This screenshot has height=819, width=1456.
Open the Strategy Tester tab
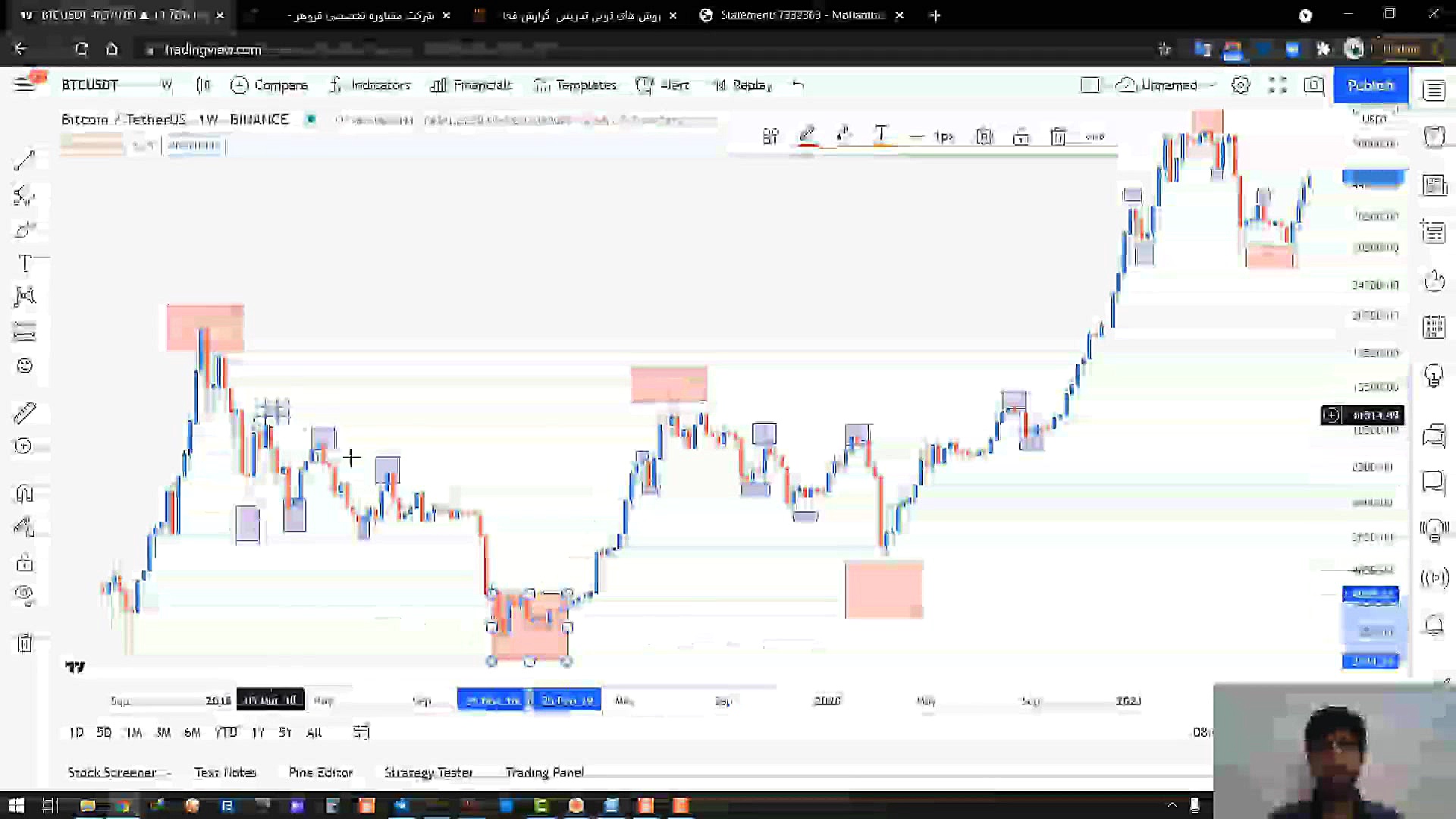pos(428,772)
